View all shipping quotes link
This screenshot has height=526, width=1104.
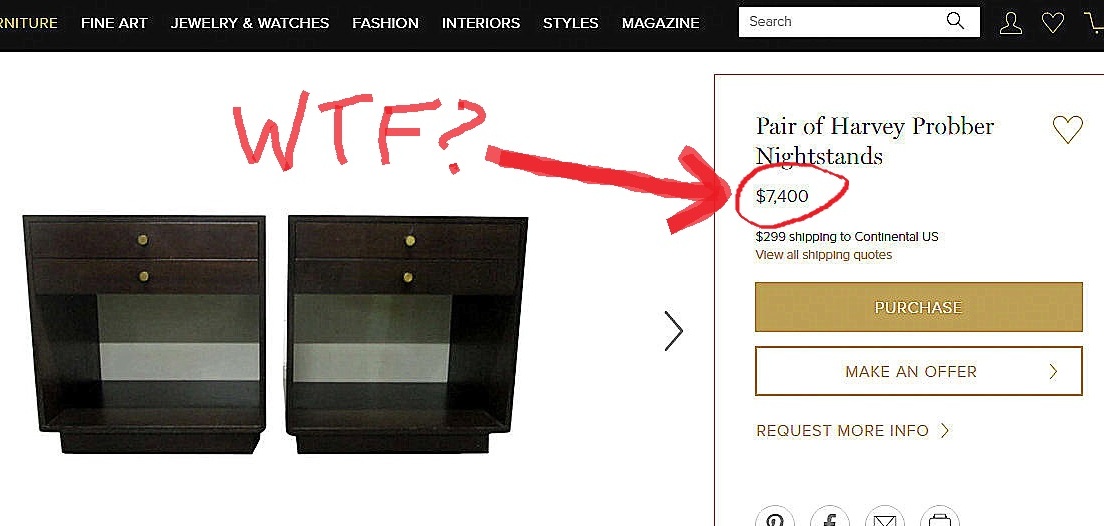(x=823, y=255)
